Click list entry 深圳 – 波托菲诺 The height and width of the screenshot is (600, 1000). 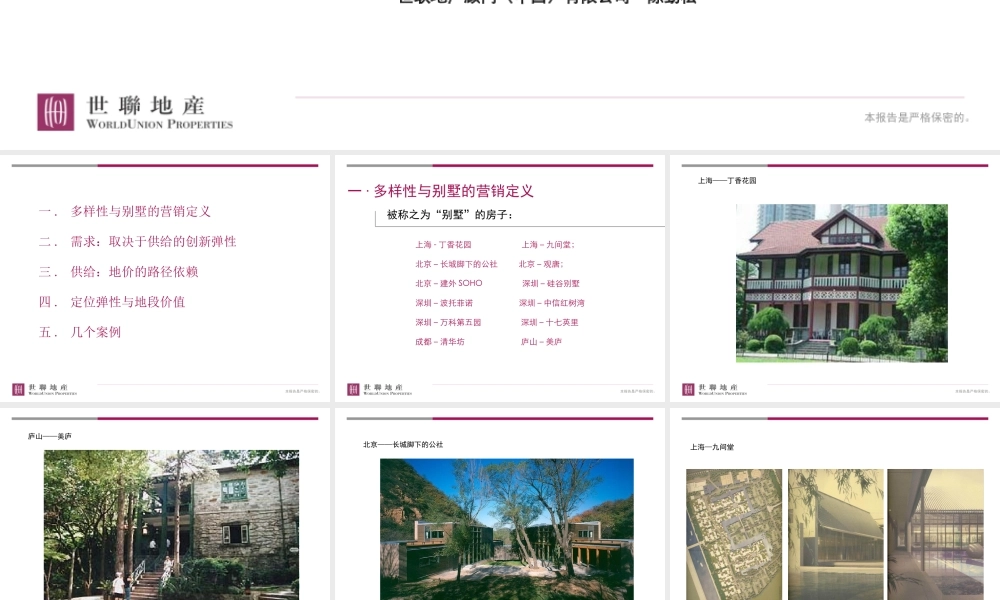(x=444, y=303)
